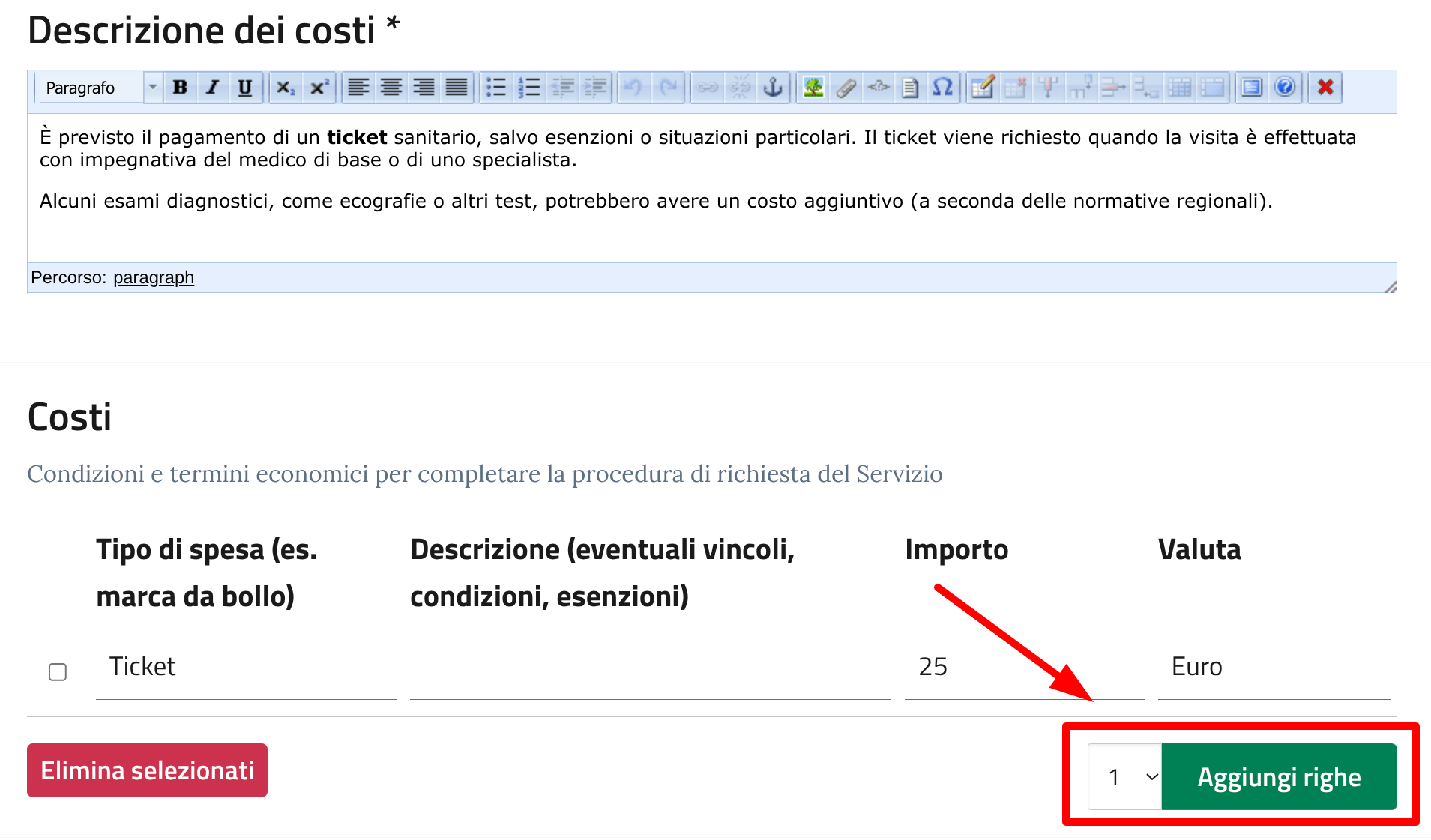Click the red X icon in the toolbar
The width and height of the screenshot is (1431, 840).
[x=1325, y=88]
